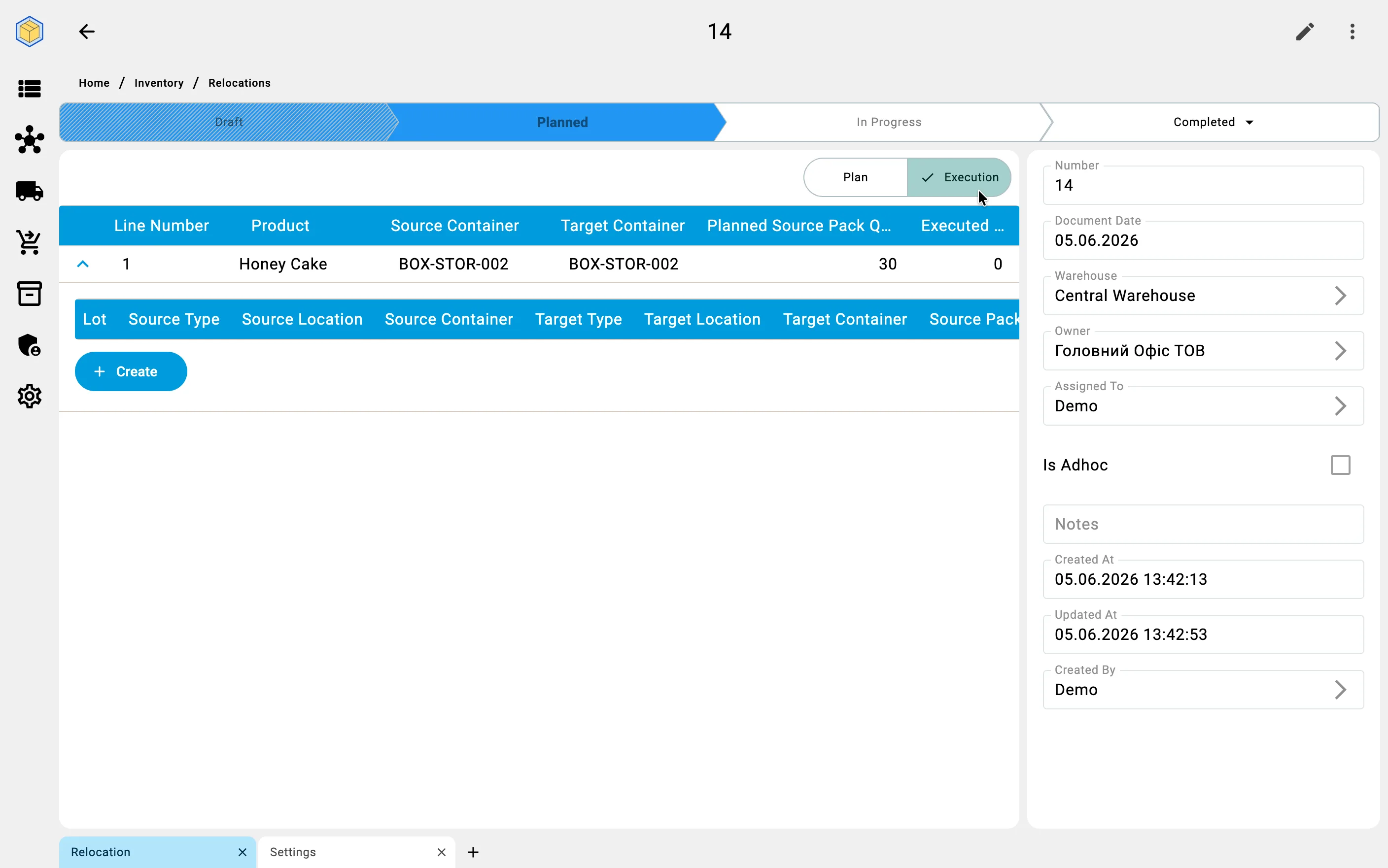
Task: Click the Notes input field
Action: 1203,524
